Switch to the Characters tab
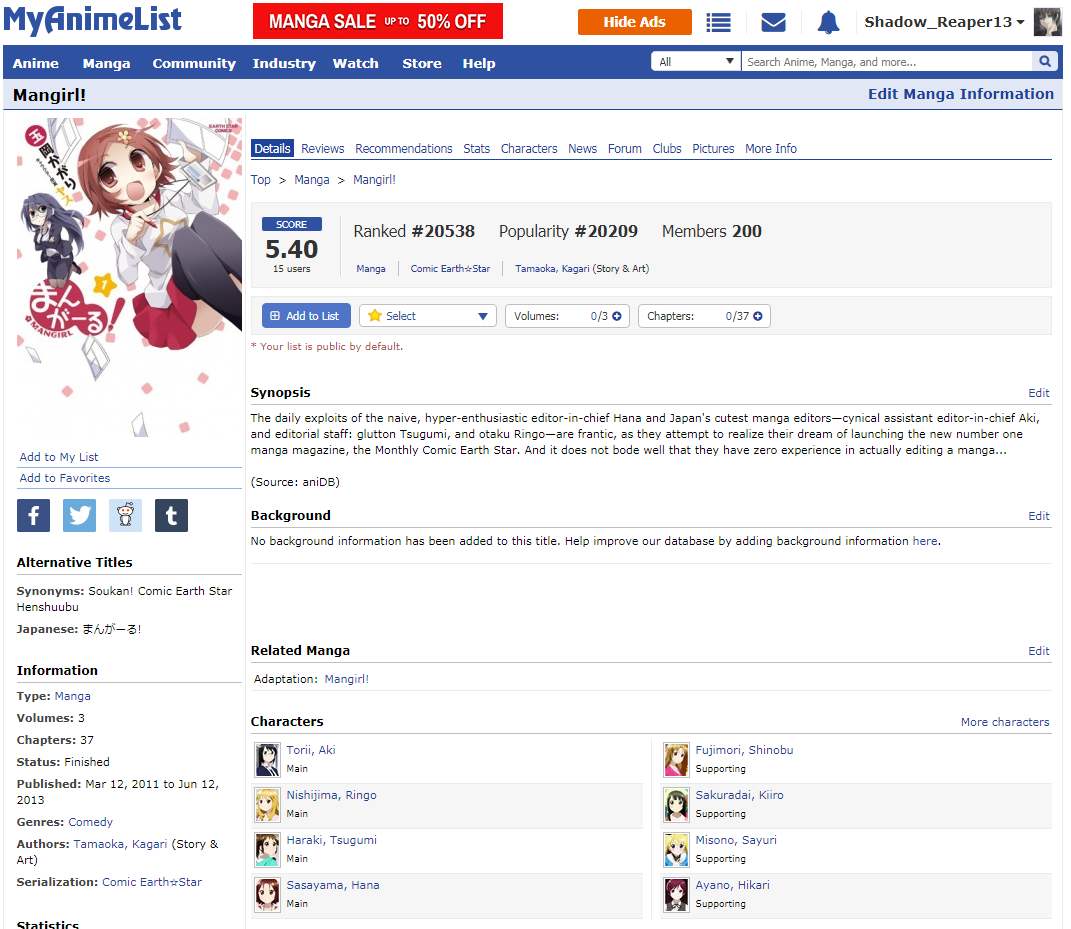 tap(529, 148)
